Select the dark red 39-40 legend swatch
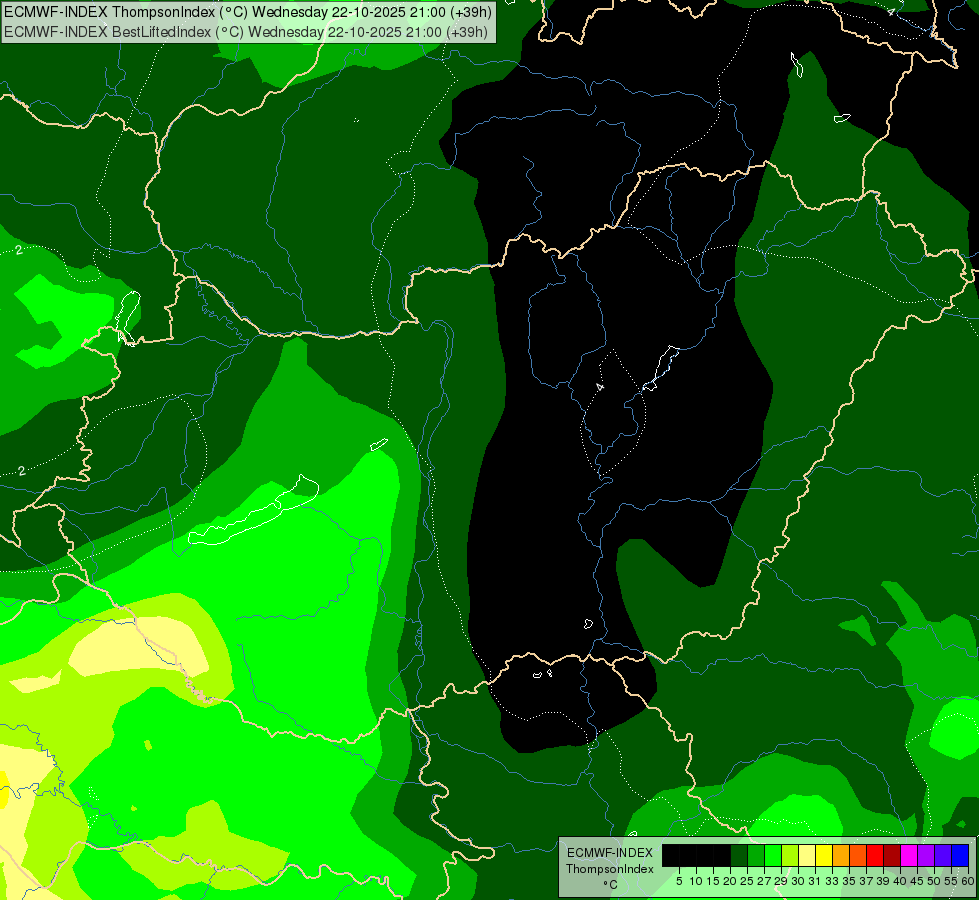979x900 pixels. click(892, 855)
